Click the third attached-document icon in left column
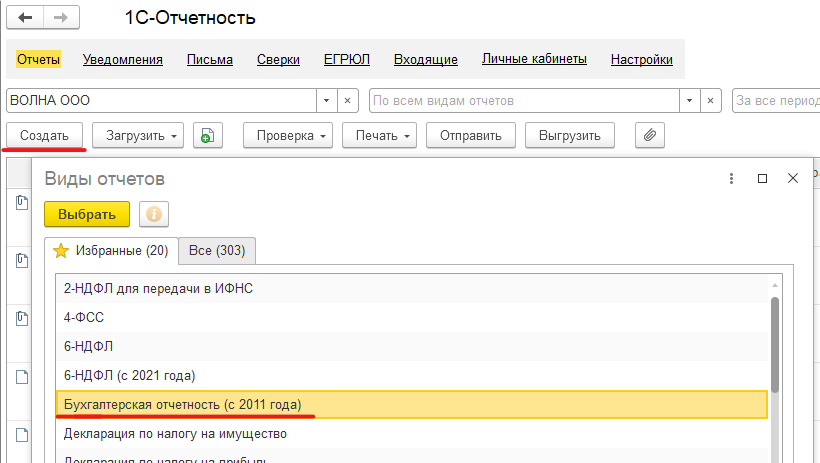Viewport: 820px width, 463px height. 21,319
